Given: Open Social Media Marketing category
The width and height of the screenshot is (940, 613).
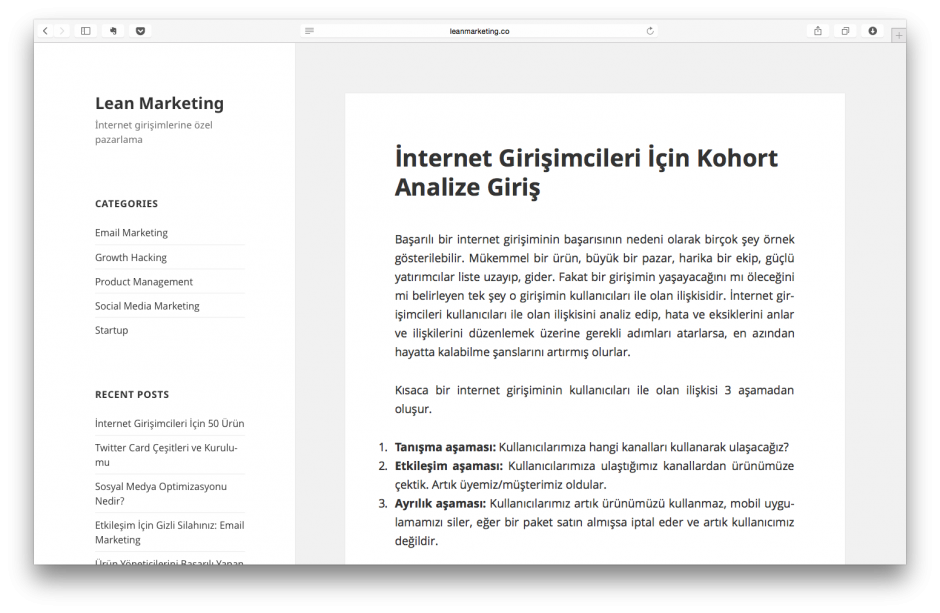Looking at the screenshot, I should point(147,306).
